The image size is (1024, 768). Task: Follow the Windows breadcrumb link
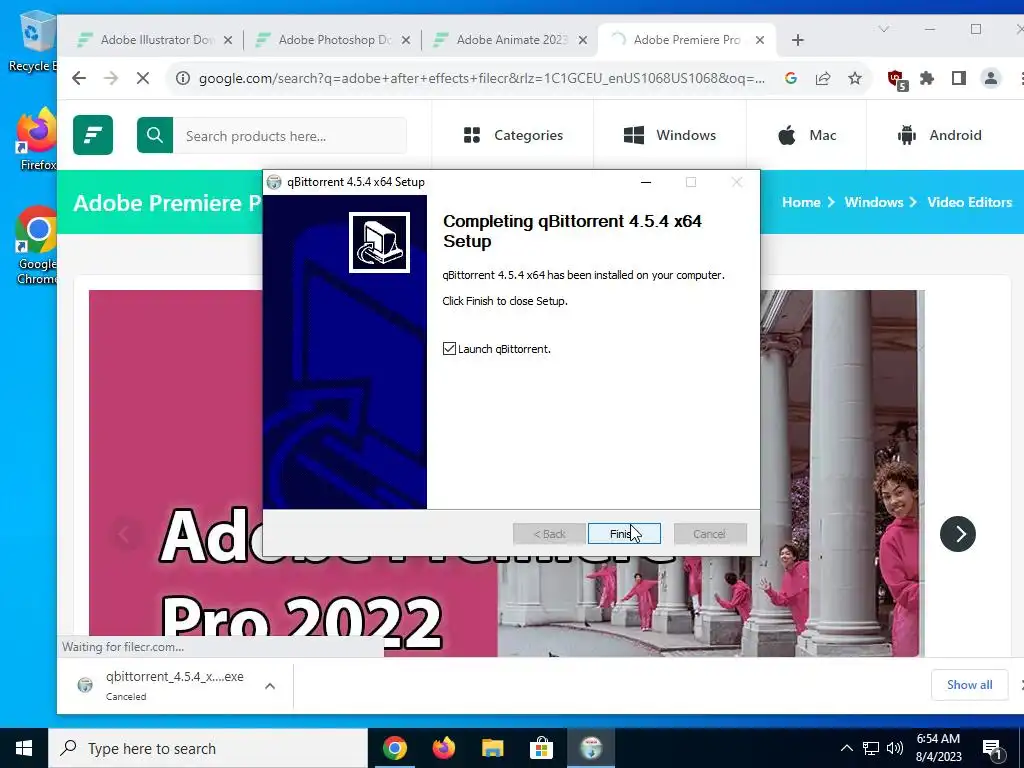pos(874,202)
